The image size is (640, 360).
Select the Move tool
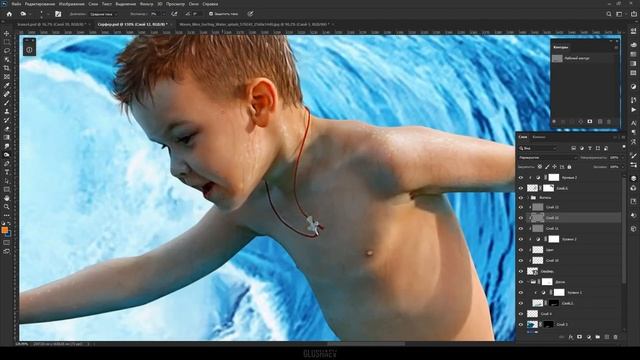7,33
